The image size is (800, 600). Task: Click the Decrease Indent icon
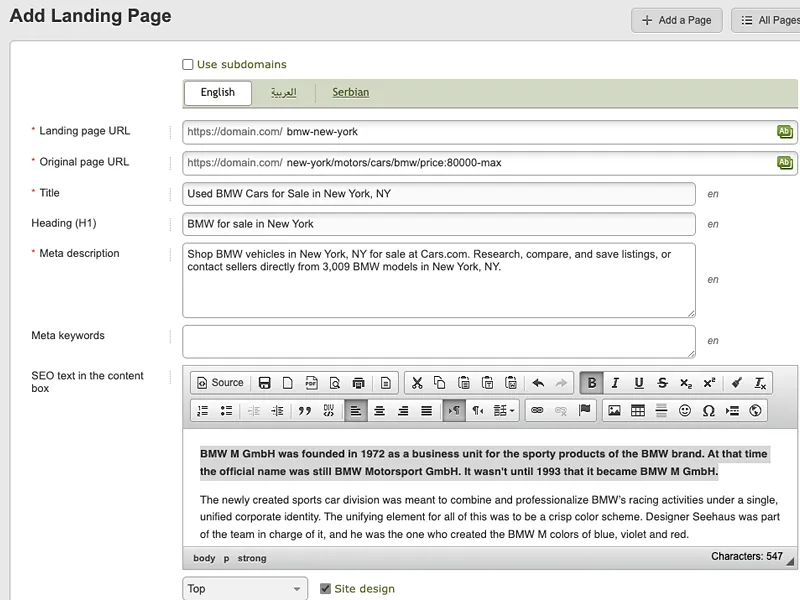(x=254, y=410)
